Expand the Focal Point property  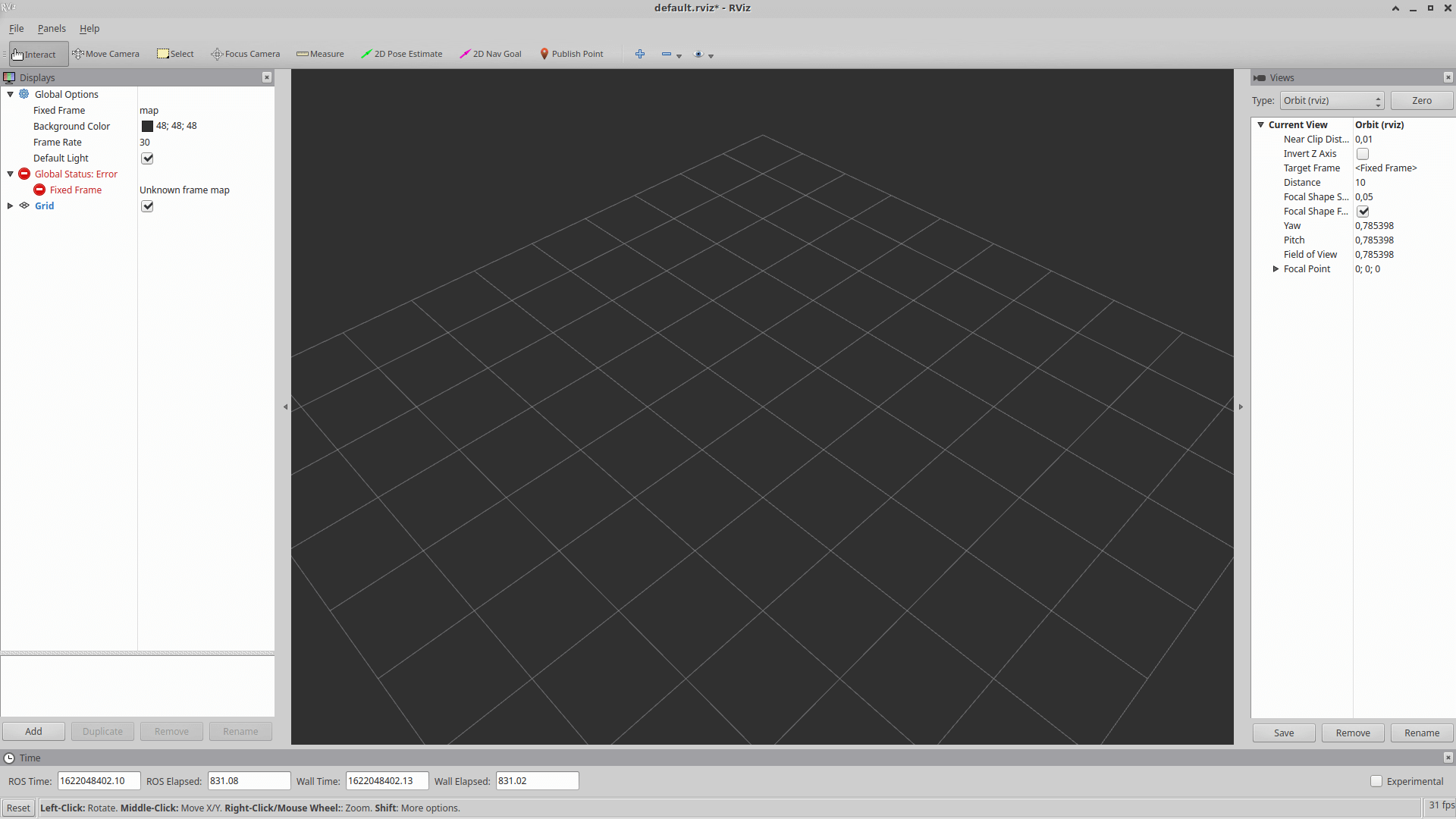pyautogui.click(x=1274, y=268)
